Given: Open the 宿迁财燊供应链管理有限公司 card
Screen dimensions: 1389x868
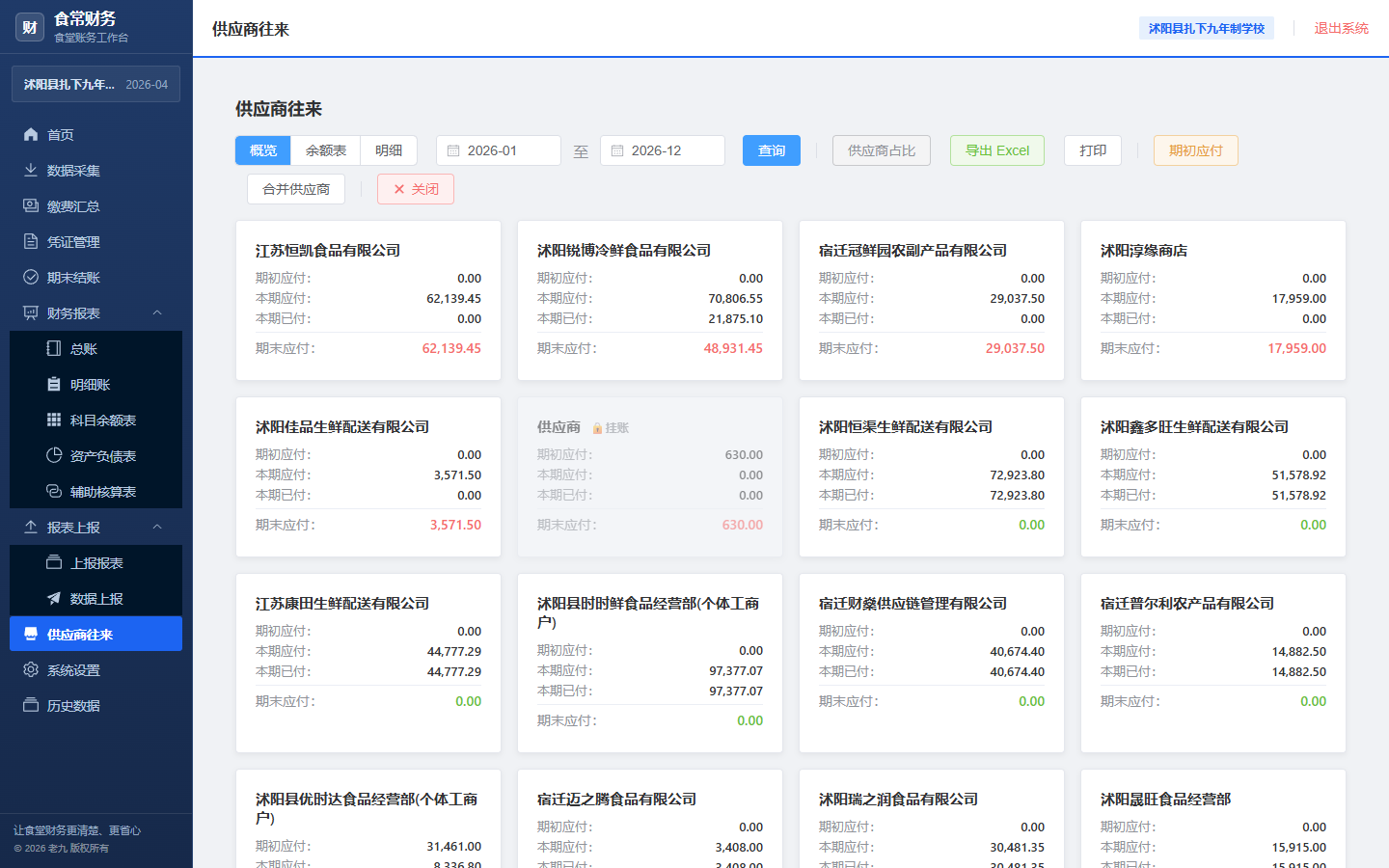Looking at the screenshot, I should point(932,664).
